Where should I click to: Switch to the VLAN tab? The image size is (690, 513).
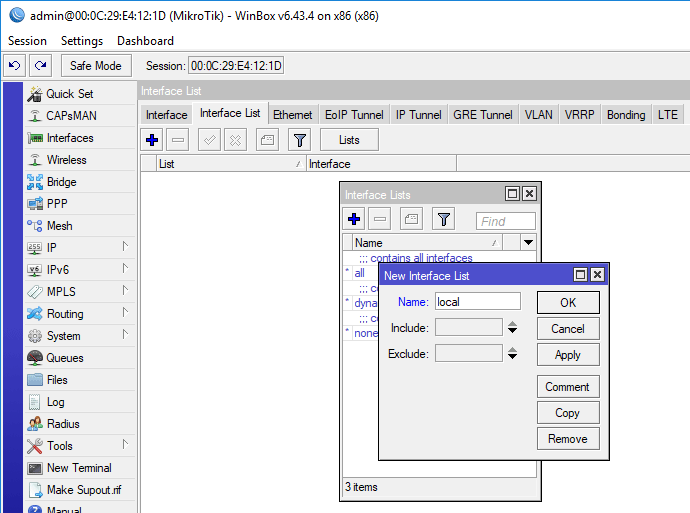point(539,115)
